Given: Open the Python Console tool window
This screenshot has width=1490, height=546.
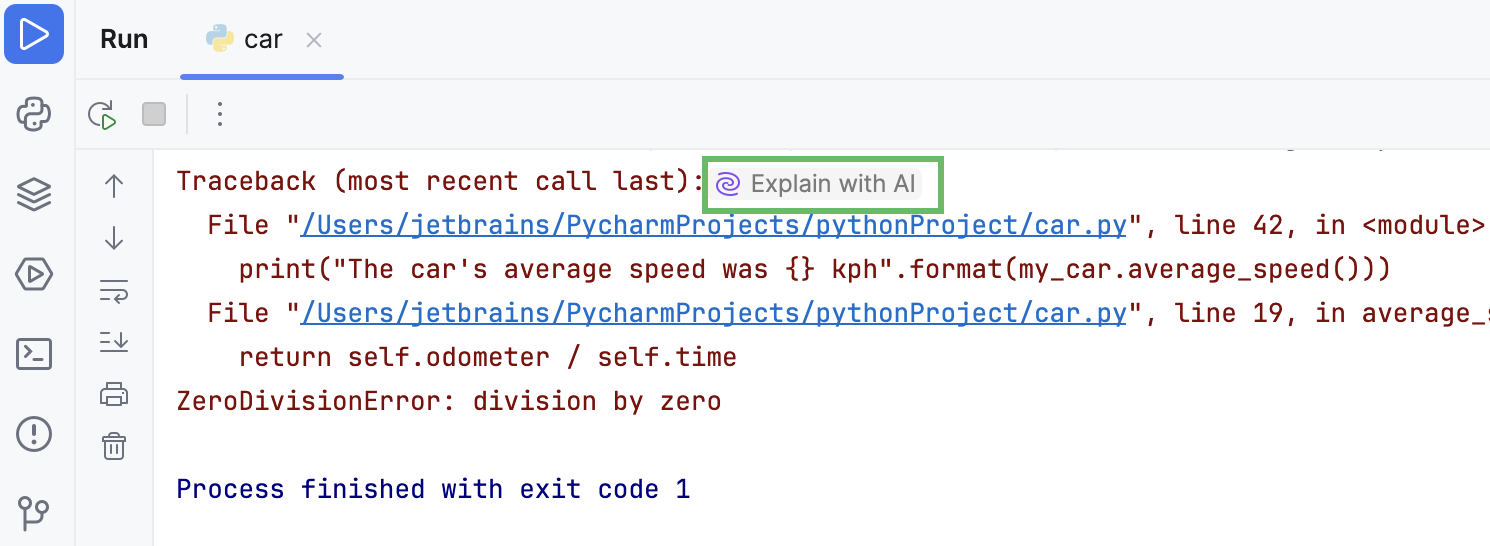Looking at the screenshot, I should pos(34,115).
